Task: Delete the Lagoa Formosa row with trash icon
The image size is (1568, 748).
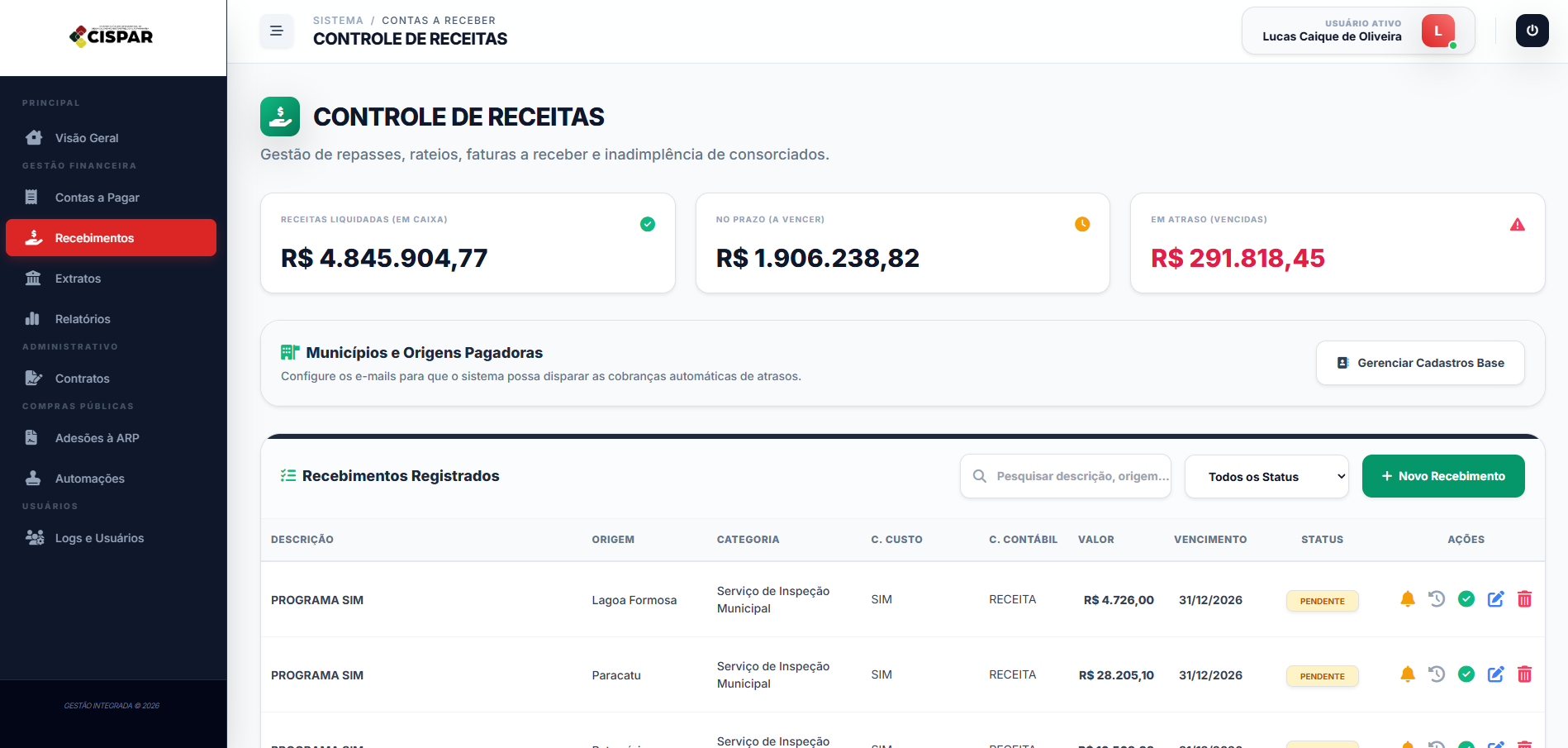Action: [1525, 599]
